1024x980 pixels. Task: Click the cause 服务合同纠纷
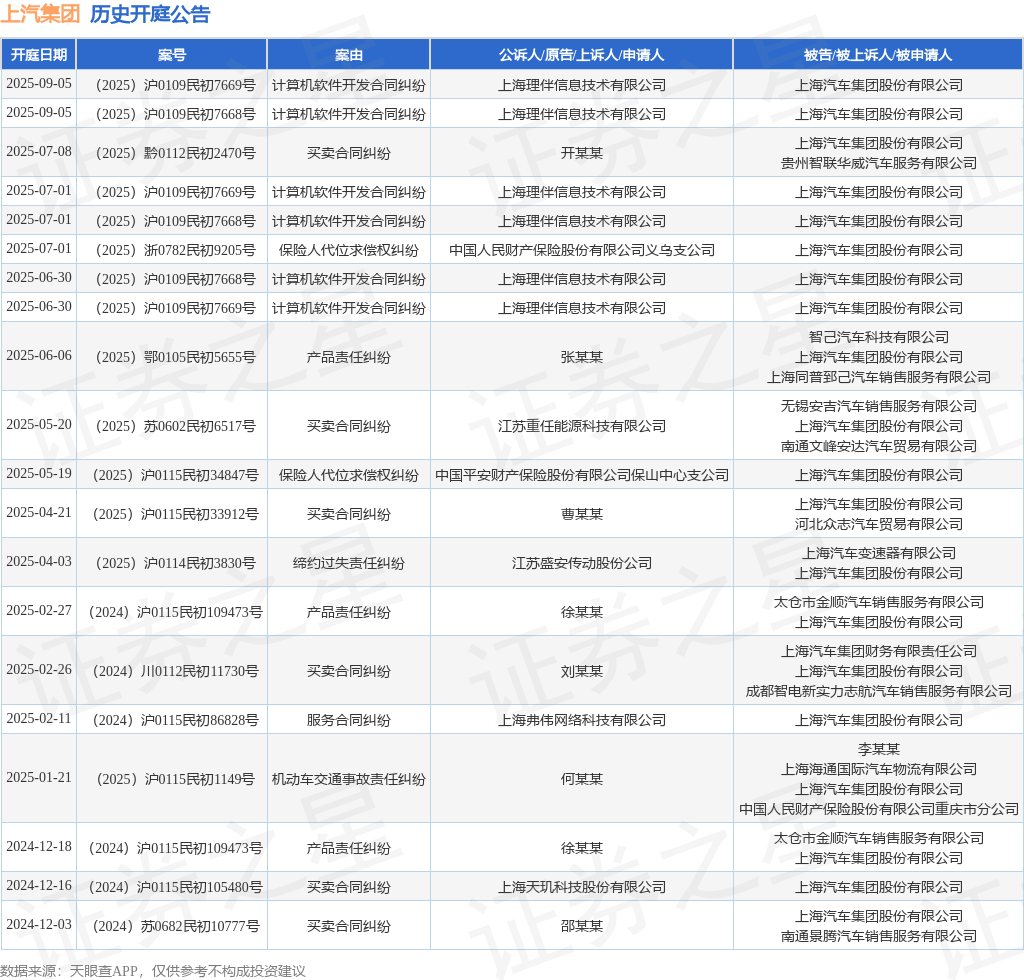[x=349, y=721]
